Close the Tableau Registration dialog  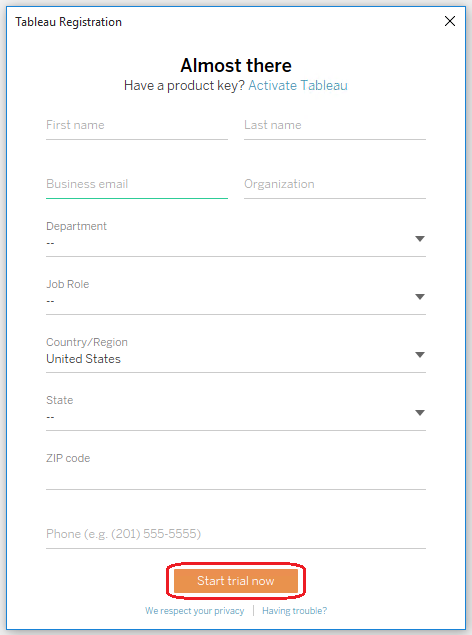(450, 21)
